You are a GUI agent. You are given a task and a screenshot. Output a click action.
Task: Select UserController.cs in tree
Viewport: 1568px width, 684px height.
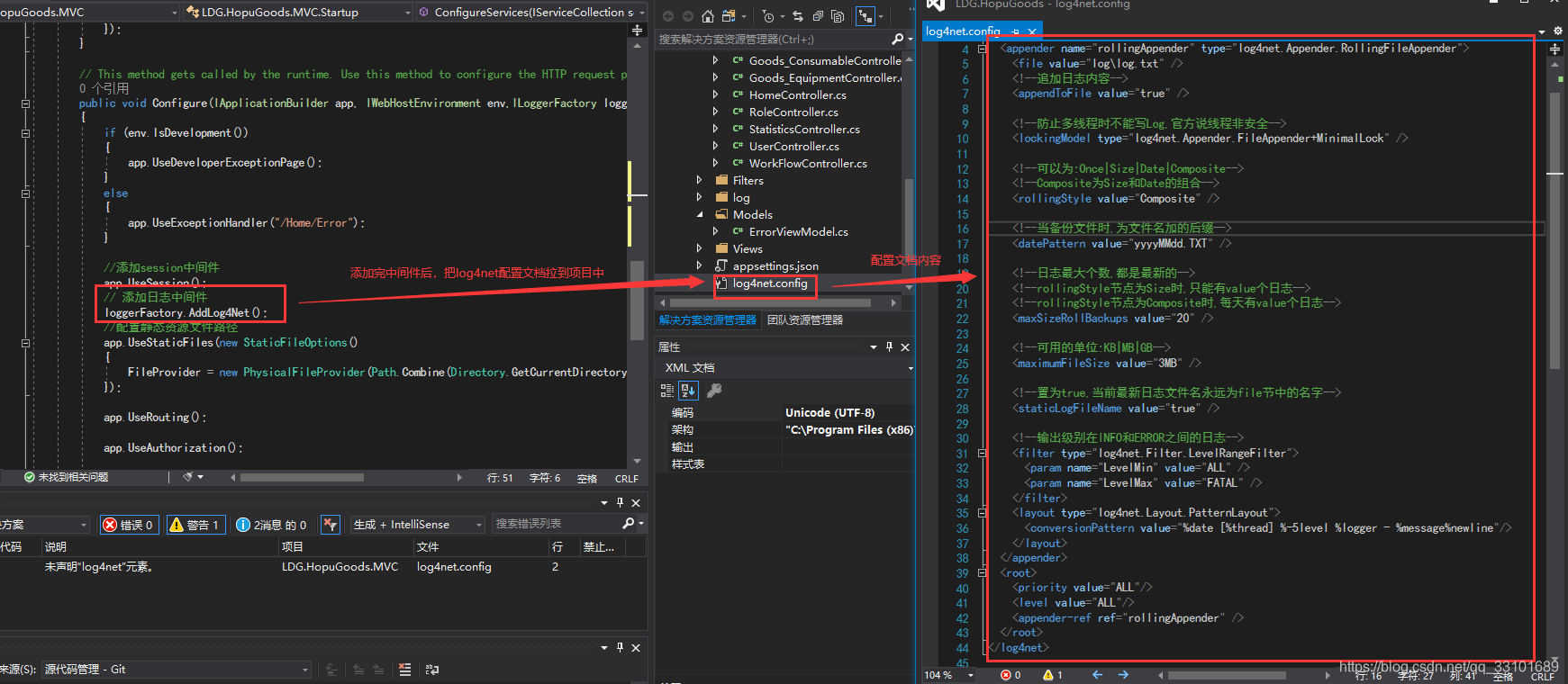pyautogui.click(x=793, y=146)
